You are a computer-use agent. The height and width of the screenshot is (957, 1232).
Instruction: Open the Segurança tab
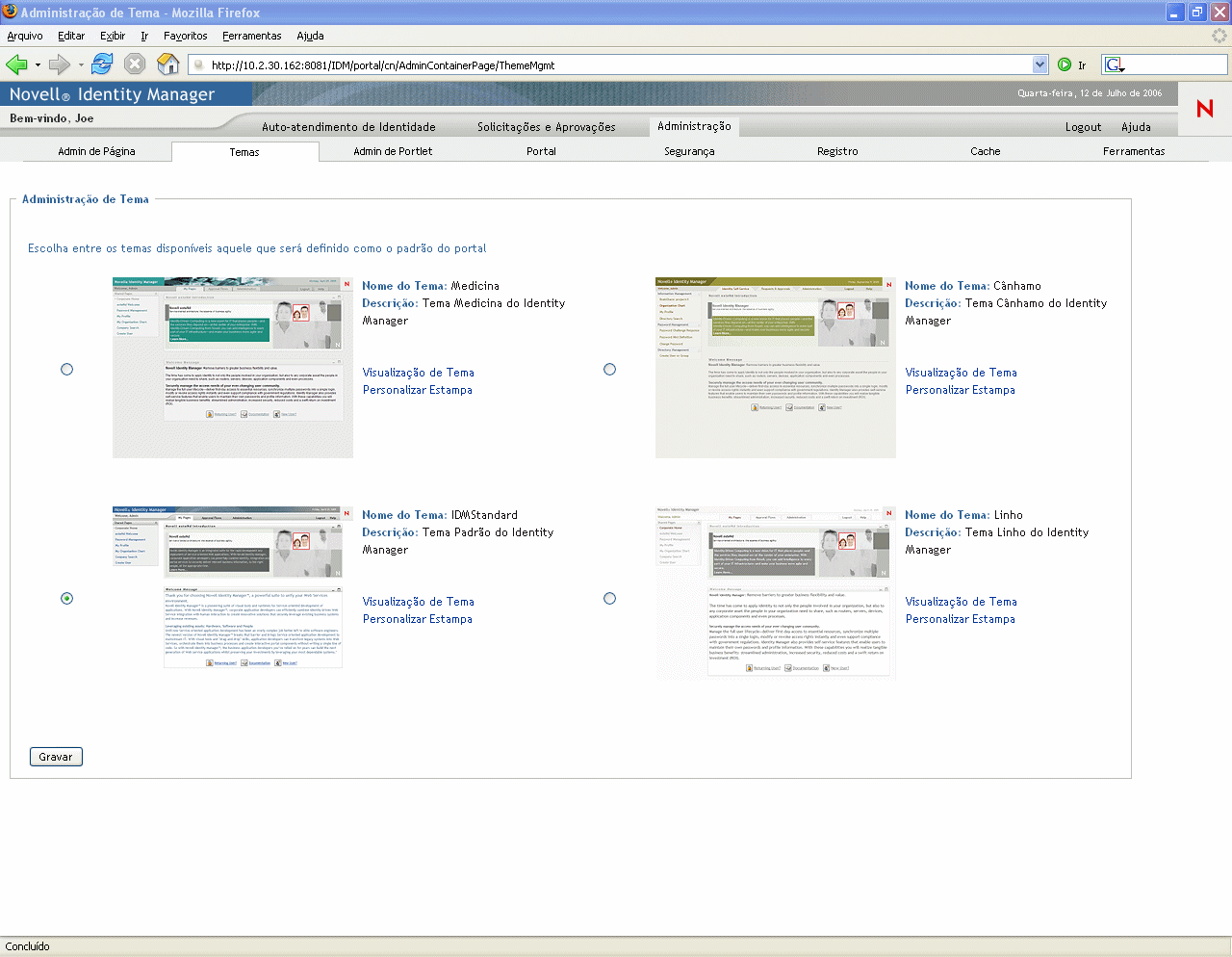point(689,151)
